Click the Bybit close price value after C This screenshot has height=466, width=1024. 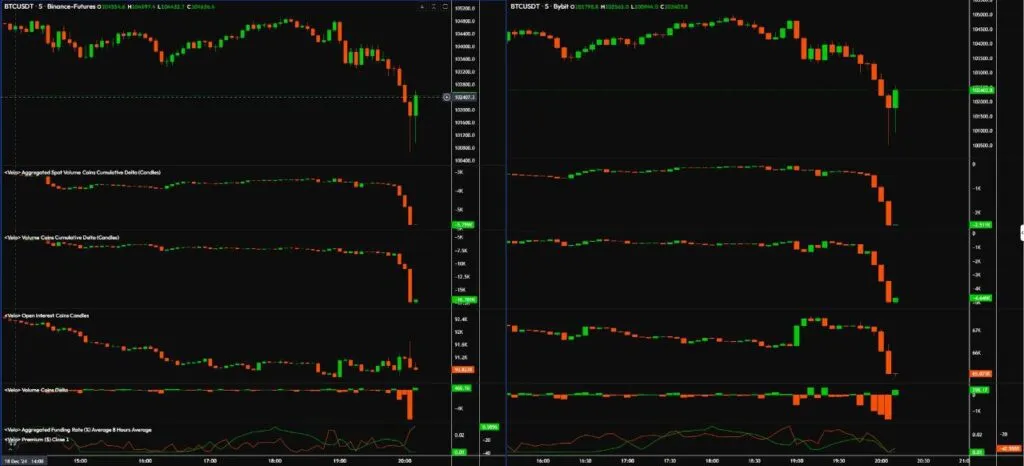point(674,7)
